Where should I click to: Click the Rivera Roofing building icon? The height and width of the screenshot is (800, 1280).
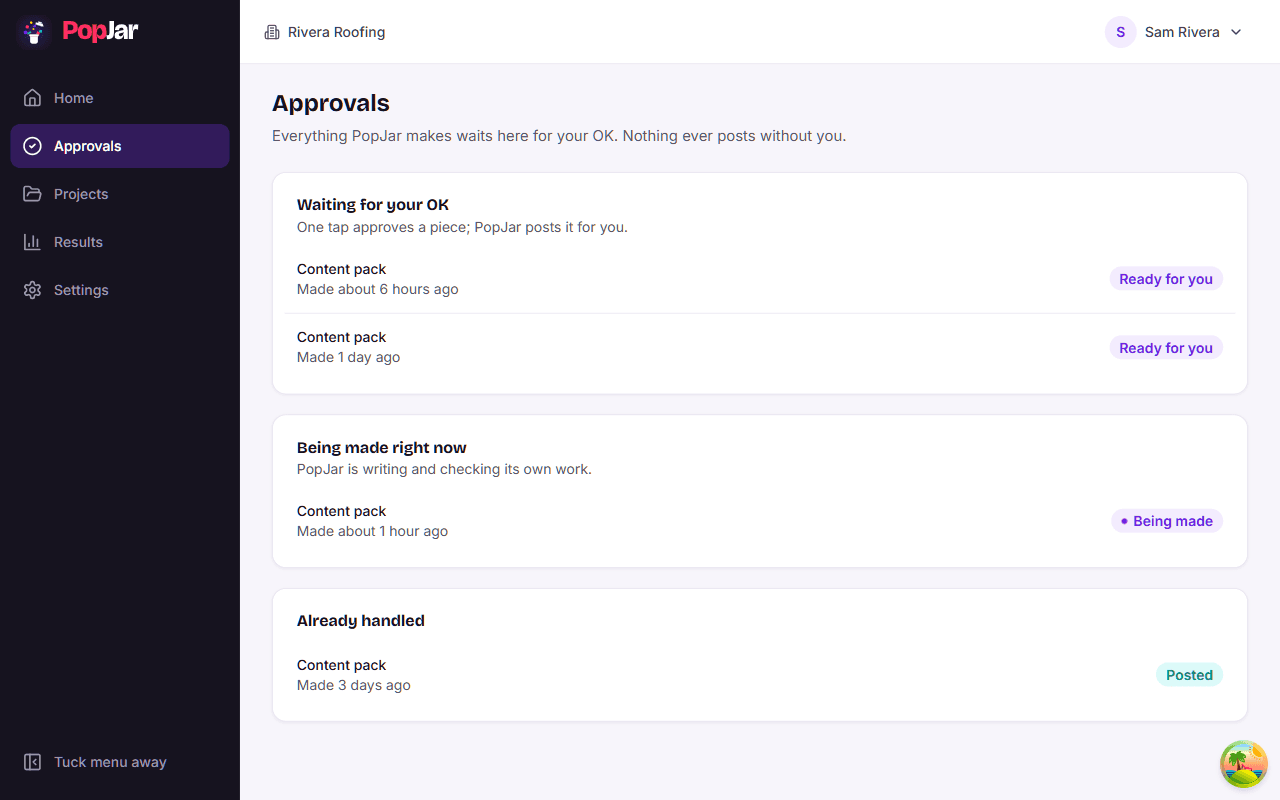click(x=272, y=32)
